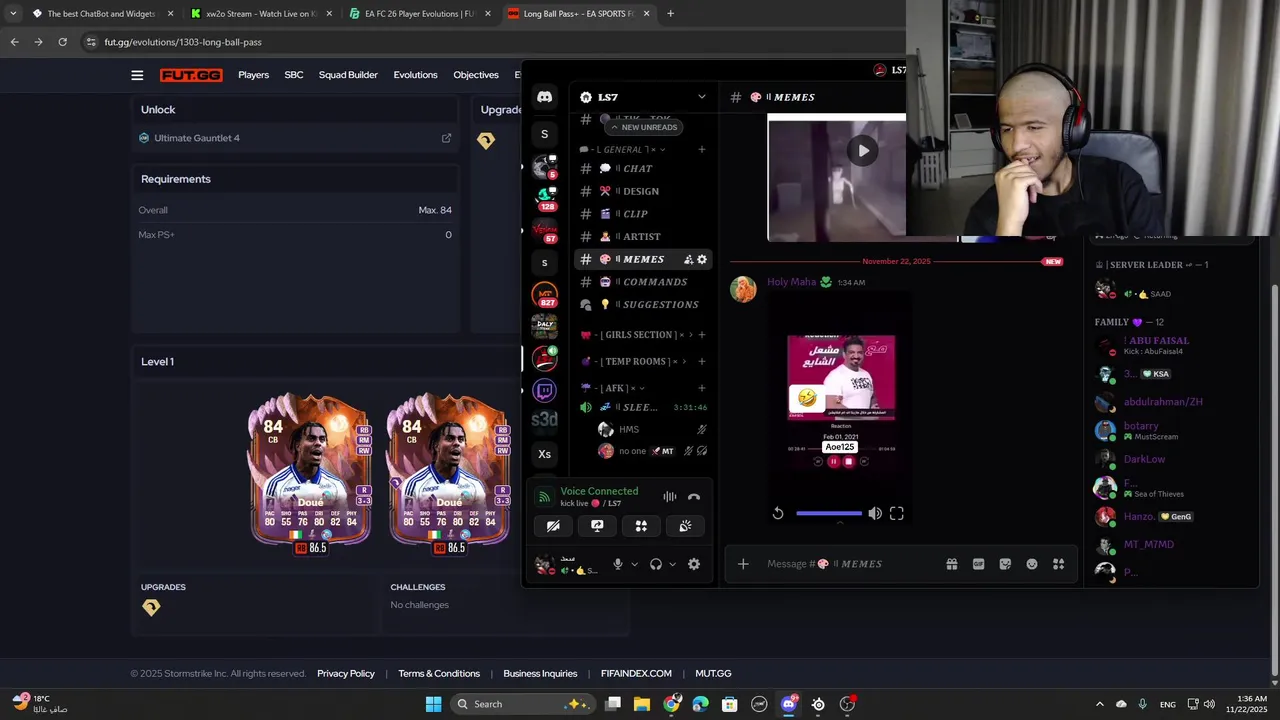Image resolution: width=1280 pixels, height=720 pixels.
Task: Open FIFAINDEX.COM footer link
Action: [x=636, y=673]
